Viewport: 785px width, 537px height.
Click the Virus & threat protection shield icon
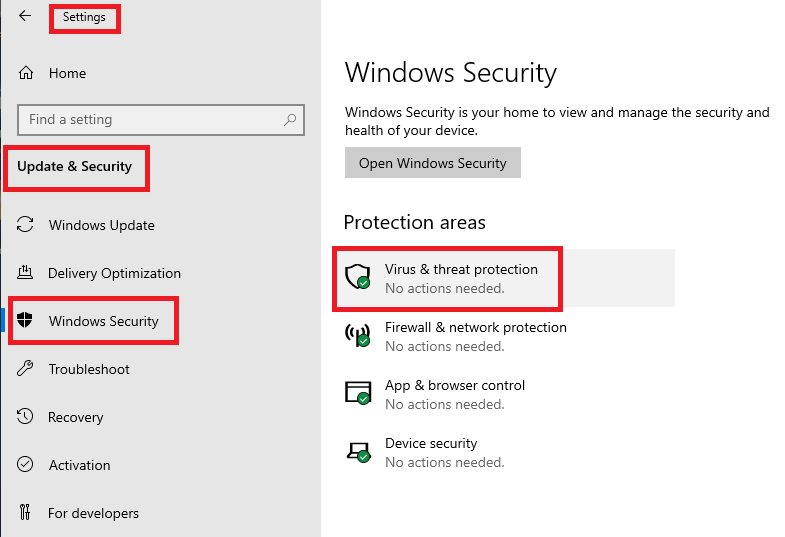[x=358, y=278]
